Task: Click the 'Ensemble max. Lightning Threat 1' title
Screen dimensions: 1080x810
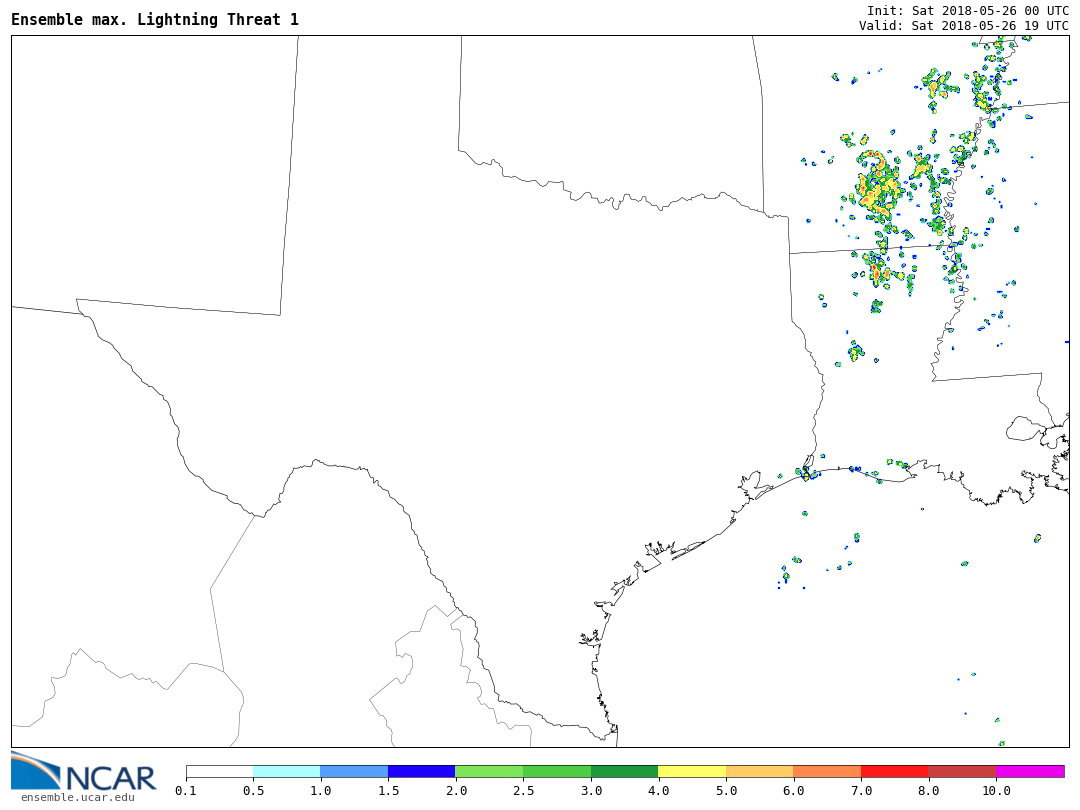Action: (155, 20)
